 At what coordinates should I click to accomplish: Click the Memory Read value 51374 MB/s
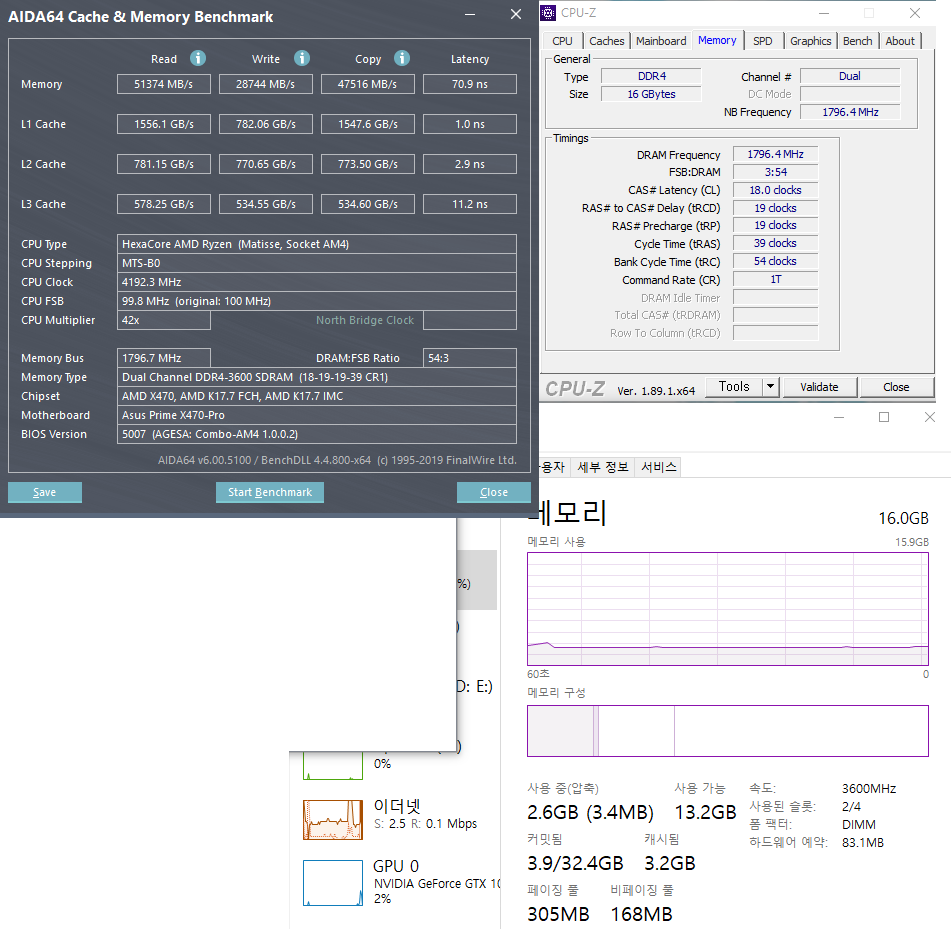[x=164, y=84]
